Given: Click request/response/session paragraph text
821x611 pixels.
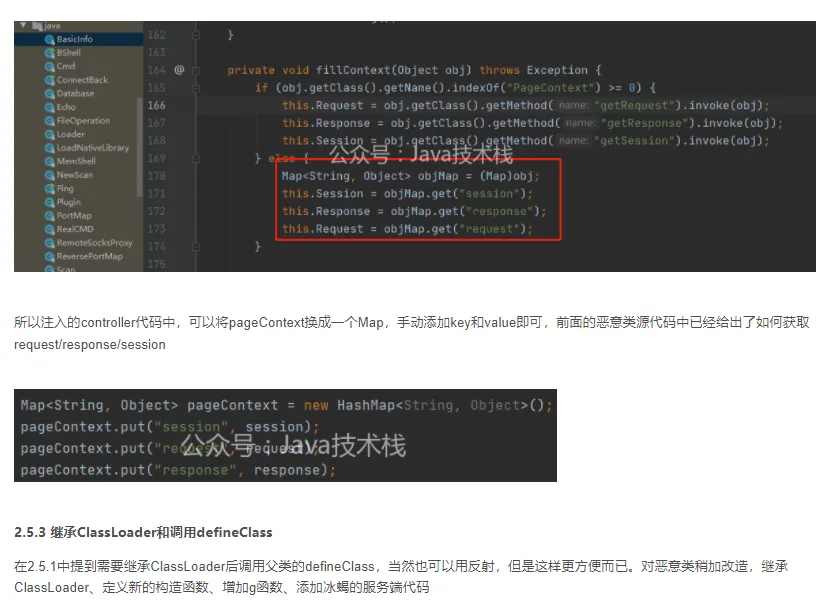Looking at the screenshot, I should (x=90, y=345).
